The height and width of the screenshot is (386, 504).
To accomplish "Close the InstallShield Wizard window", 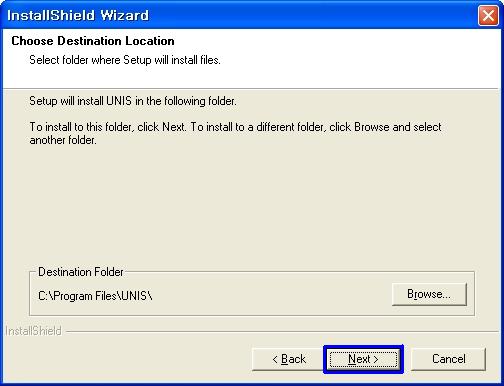I will pos(488,15).
